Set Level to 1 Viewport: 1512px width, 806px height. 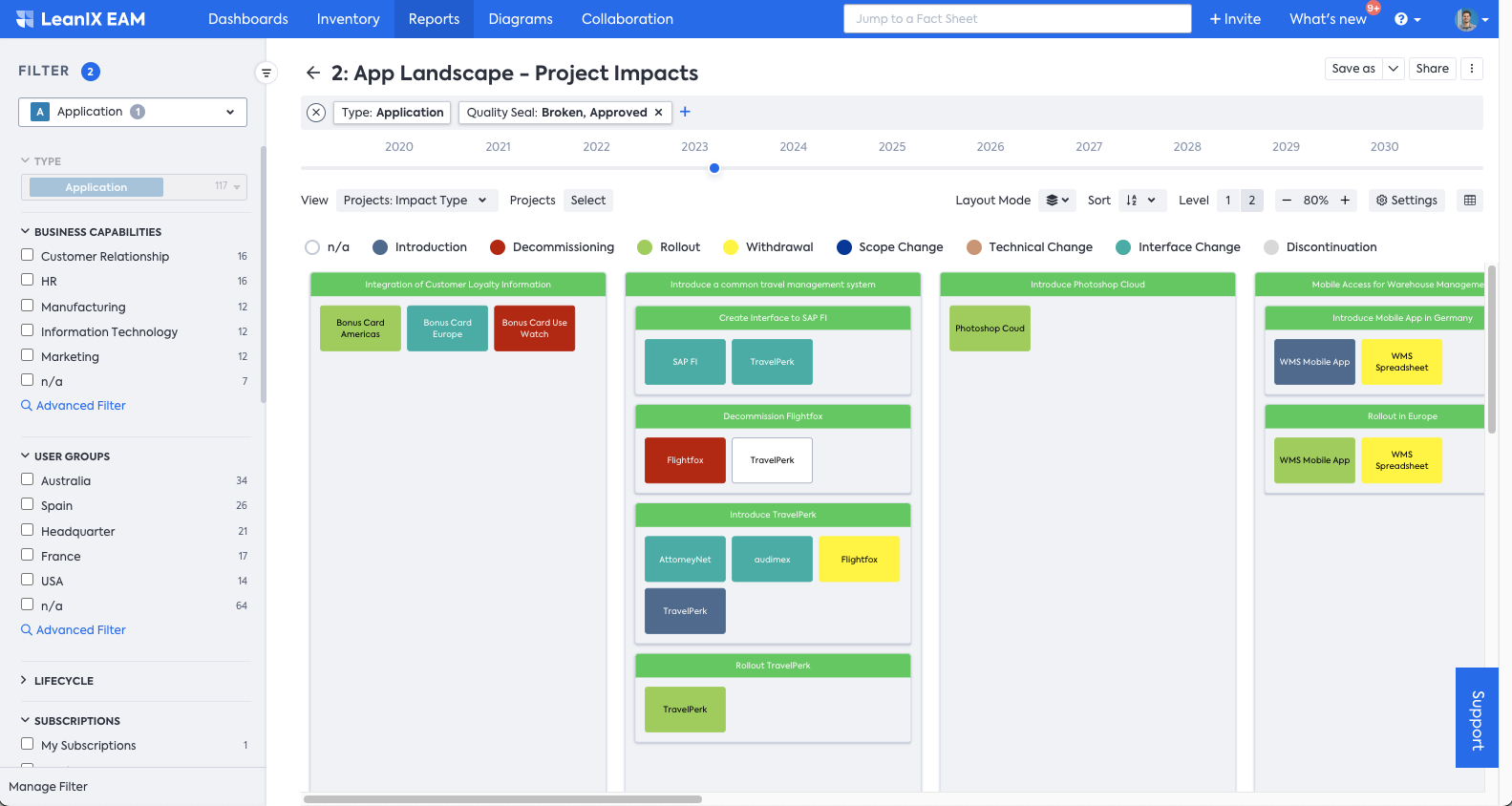coord(1228,201)
